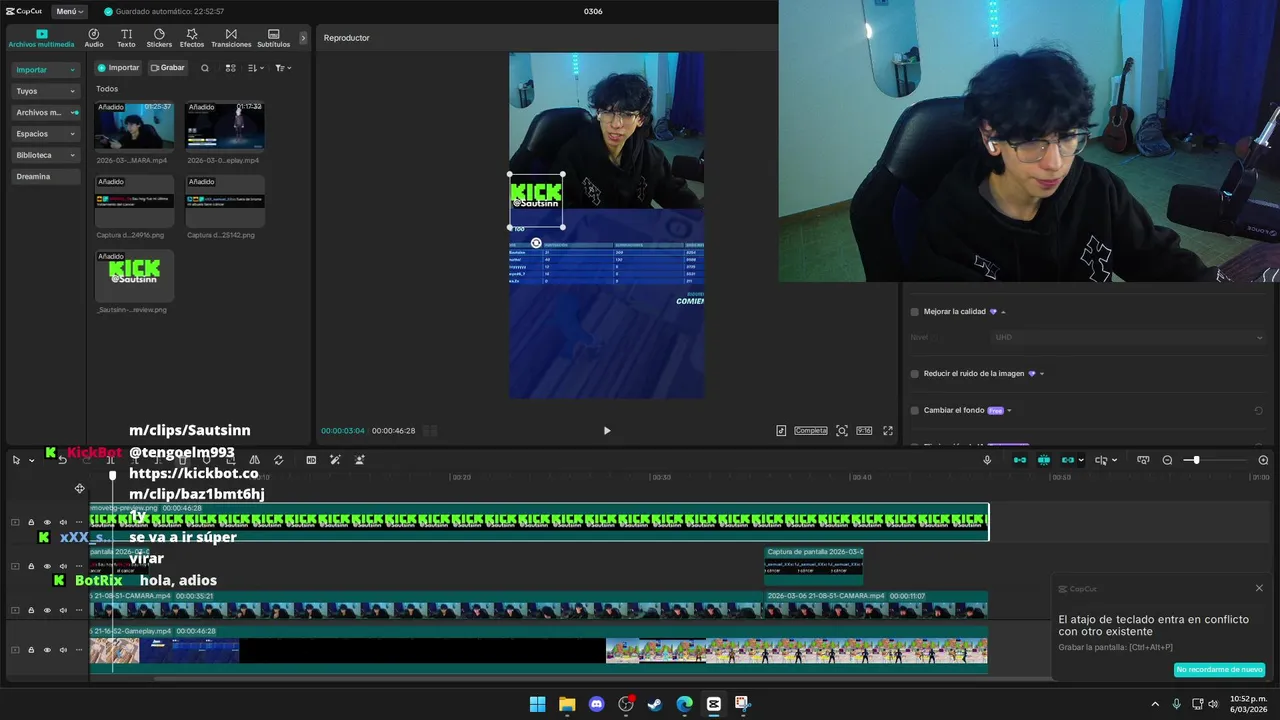The height and width of the screenshot is (720, 1280).
Task: Open the media sort order dropdown
Action: (x=256, y=68)
